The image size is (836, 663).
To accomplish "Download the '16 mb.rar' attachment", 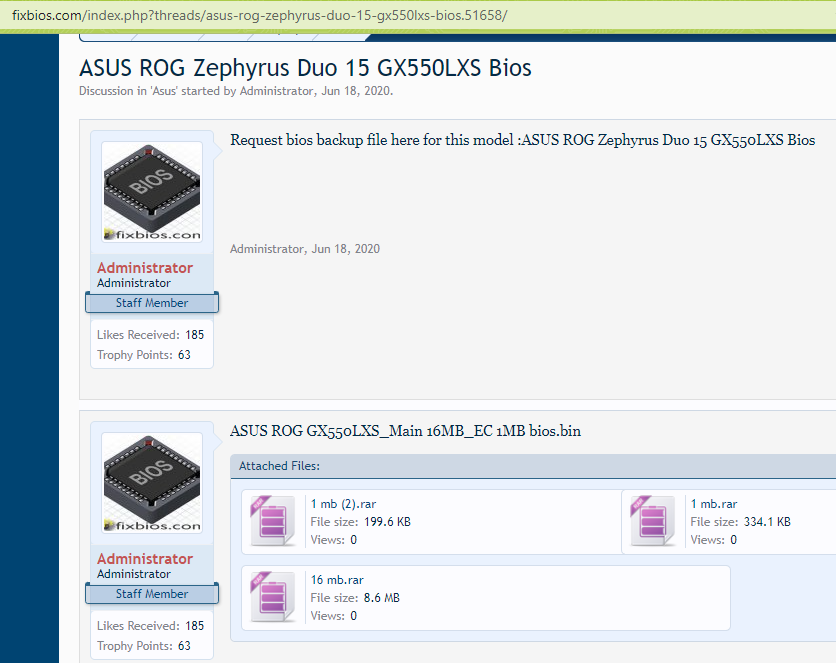I will pyautogui.click(x=337, y=580).
